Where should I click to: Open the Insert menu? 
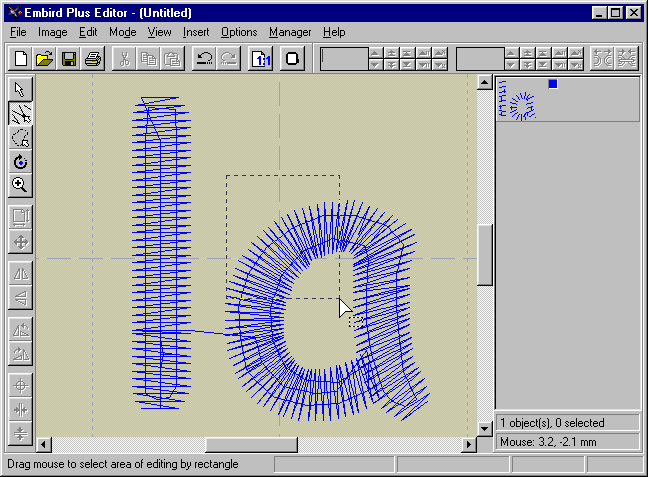[196, 32]
